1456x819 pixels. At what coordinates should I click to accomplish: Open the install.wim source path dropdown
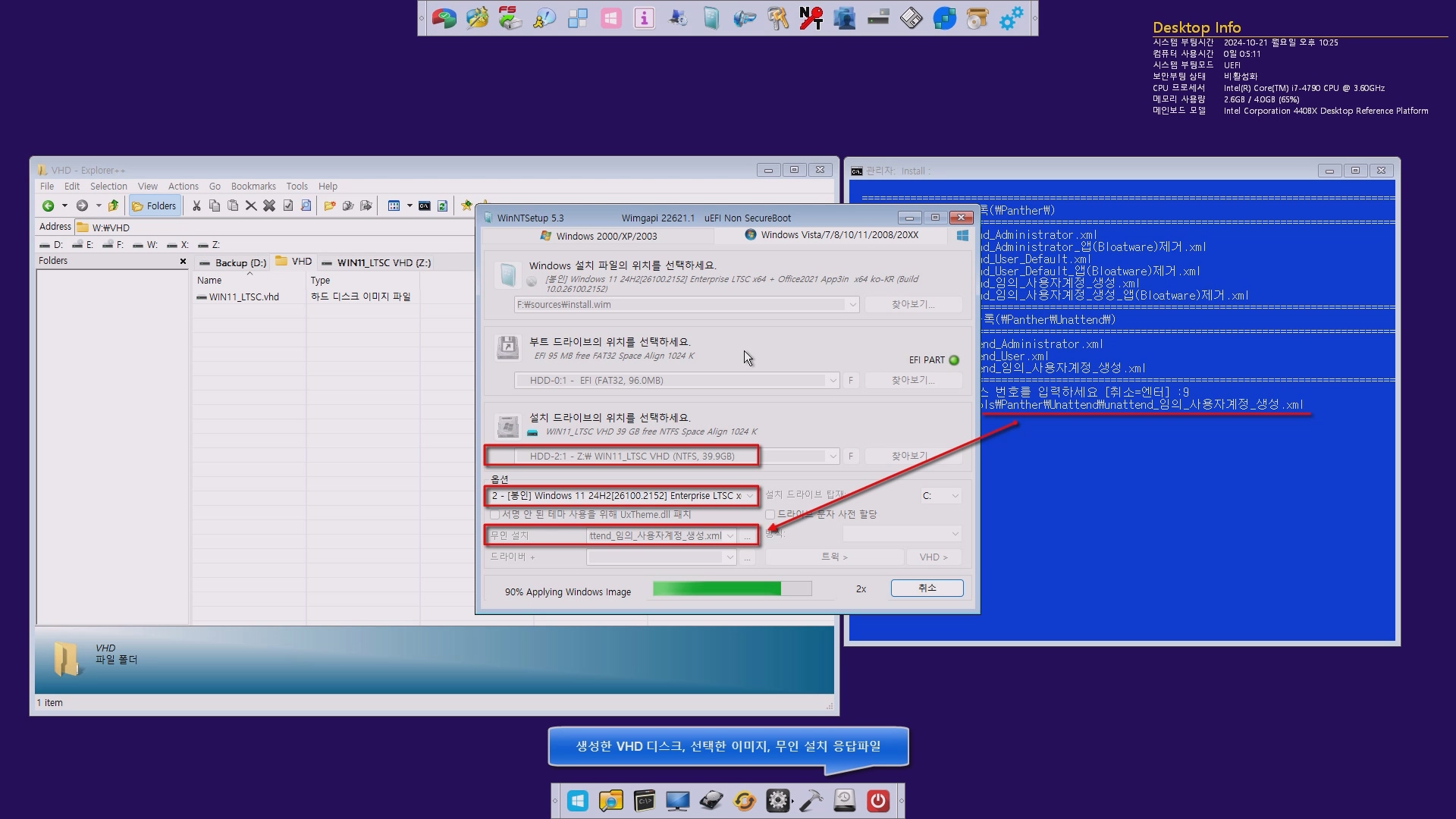point(852,304)
